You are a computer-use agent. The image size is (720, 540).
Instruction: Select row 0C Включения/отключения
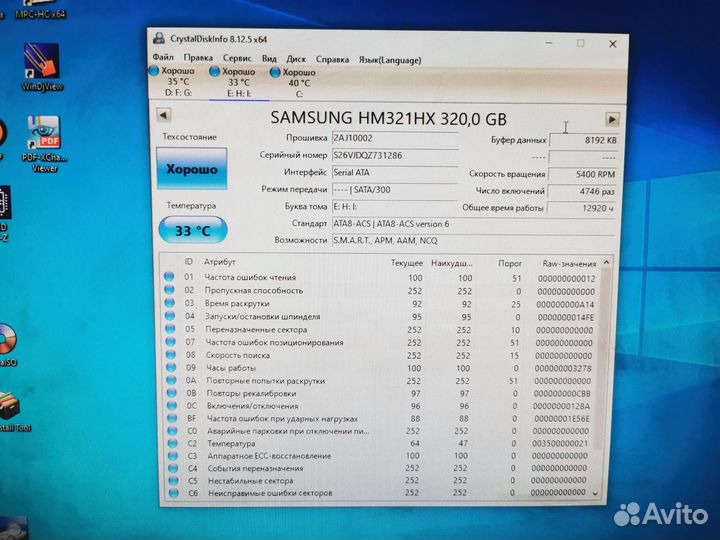[x=380, y=406]
